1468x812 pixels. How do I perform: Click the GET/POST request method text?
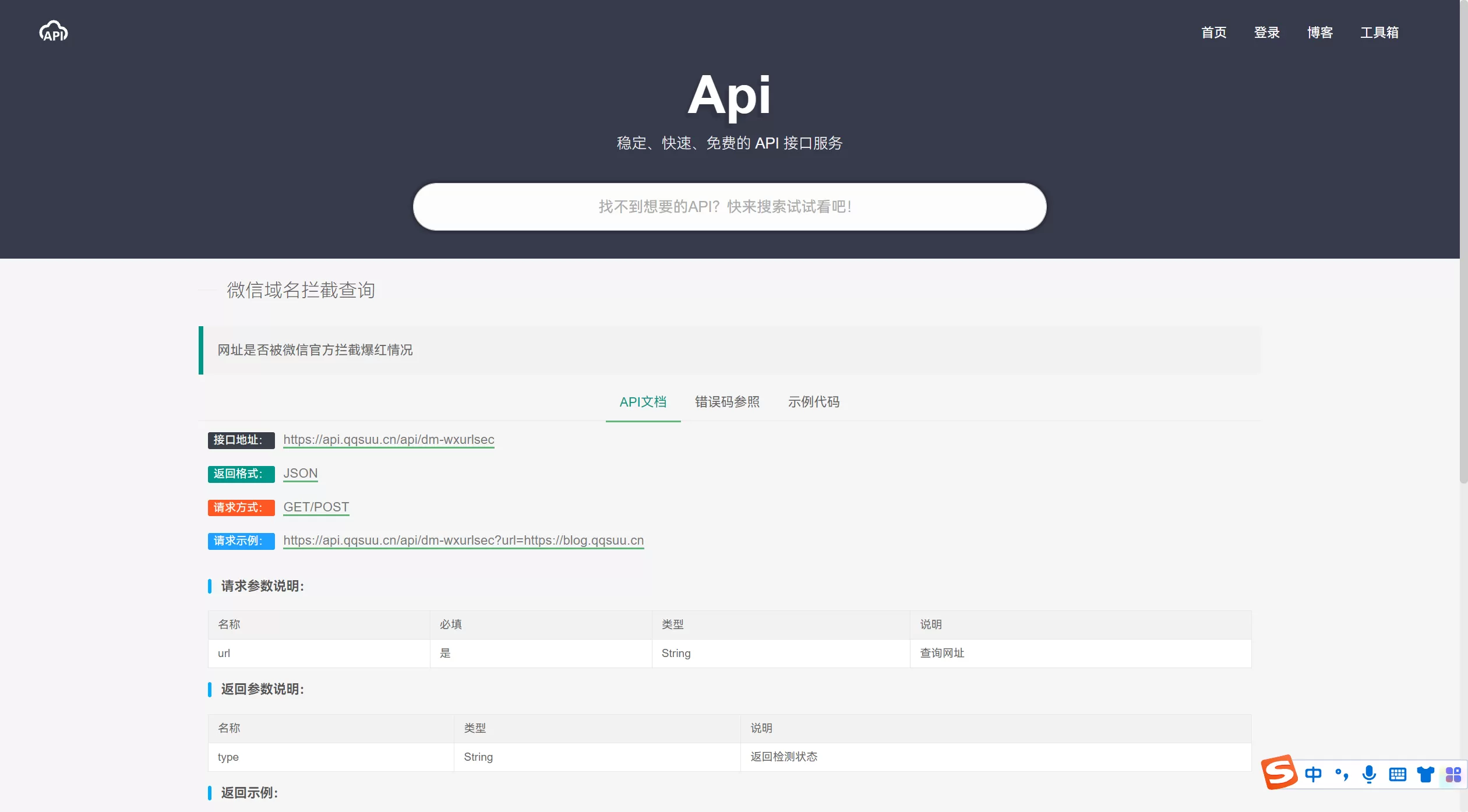coord(316,507)
